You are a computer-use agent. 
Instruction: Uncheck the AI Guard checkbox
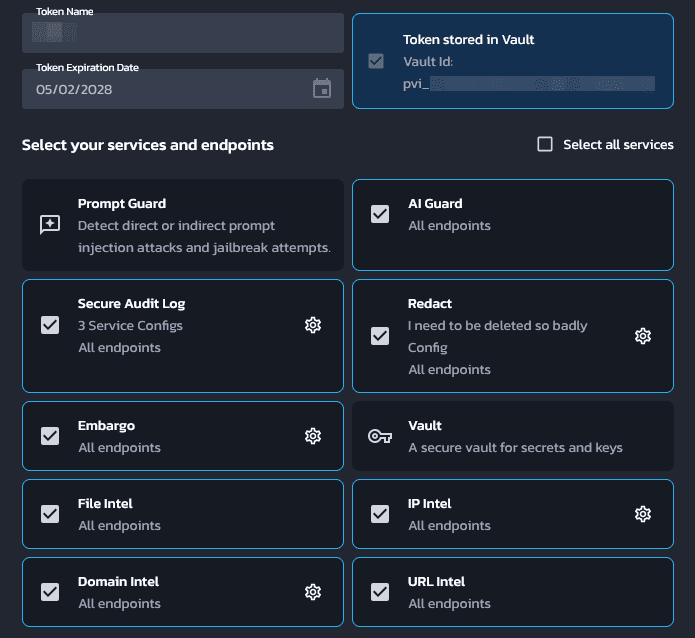point(380,214)
